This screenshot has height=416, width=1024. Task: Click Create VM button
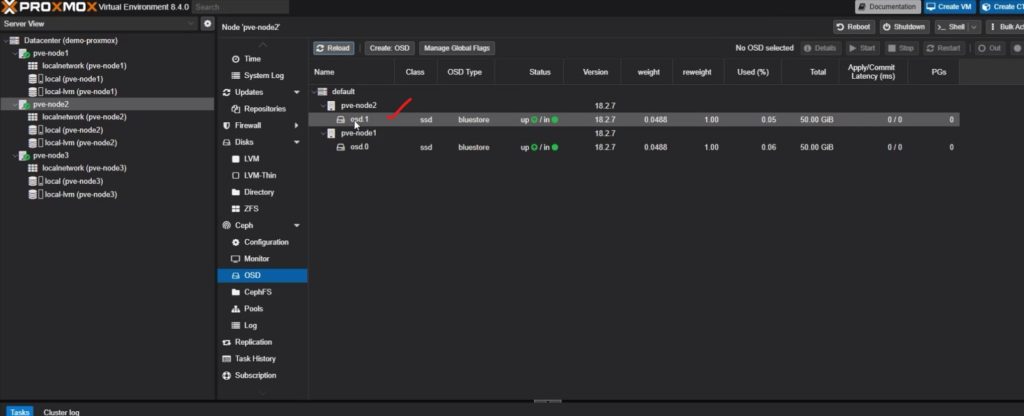click(x=950, y=7)
